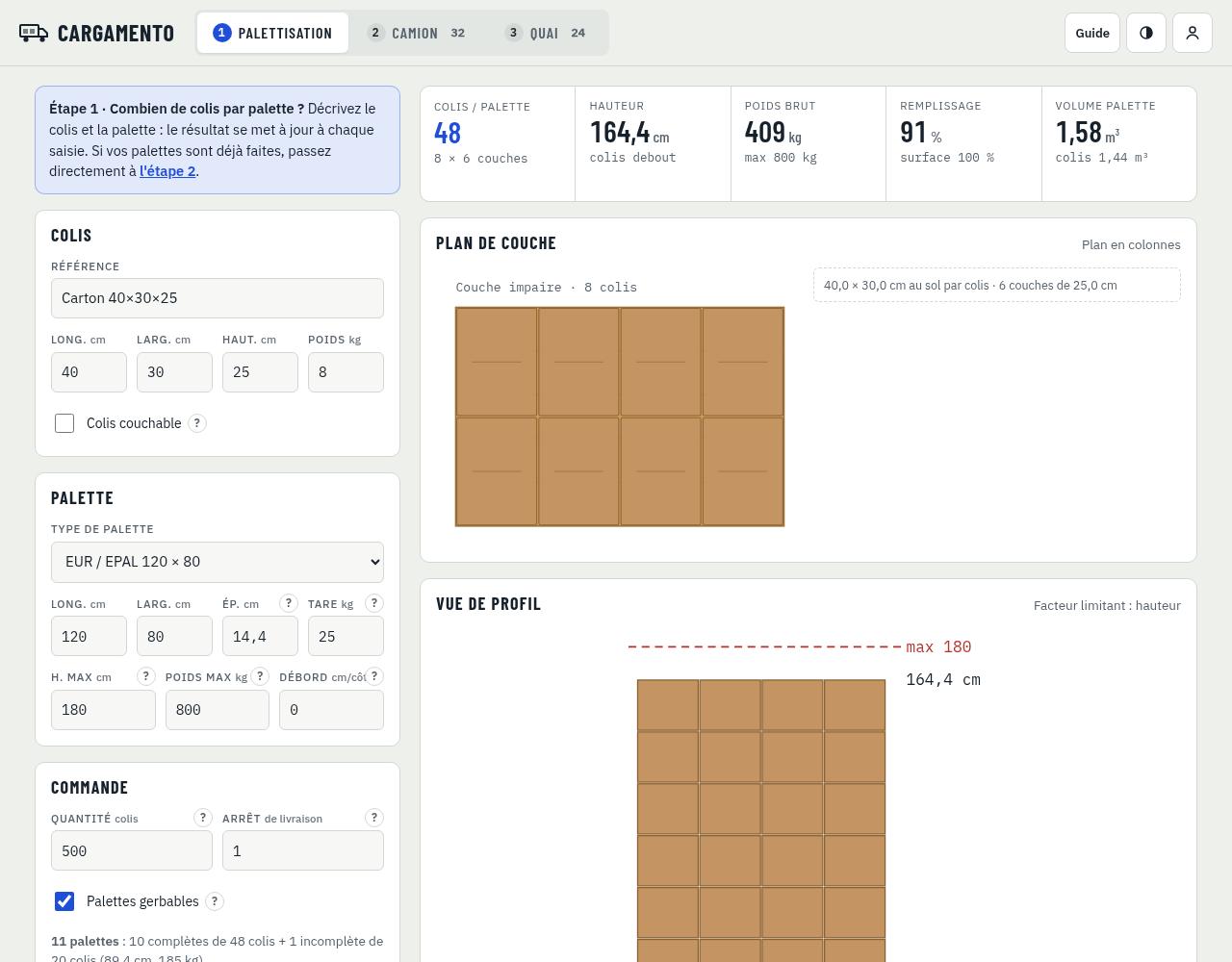This screenshot has height=962, width=1232.
Task: Click the colis Larg. cm field (30)
Action: [174, 372]
